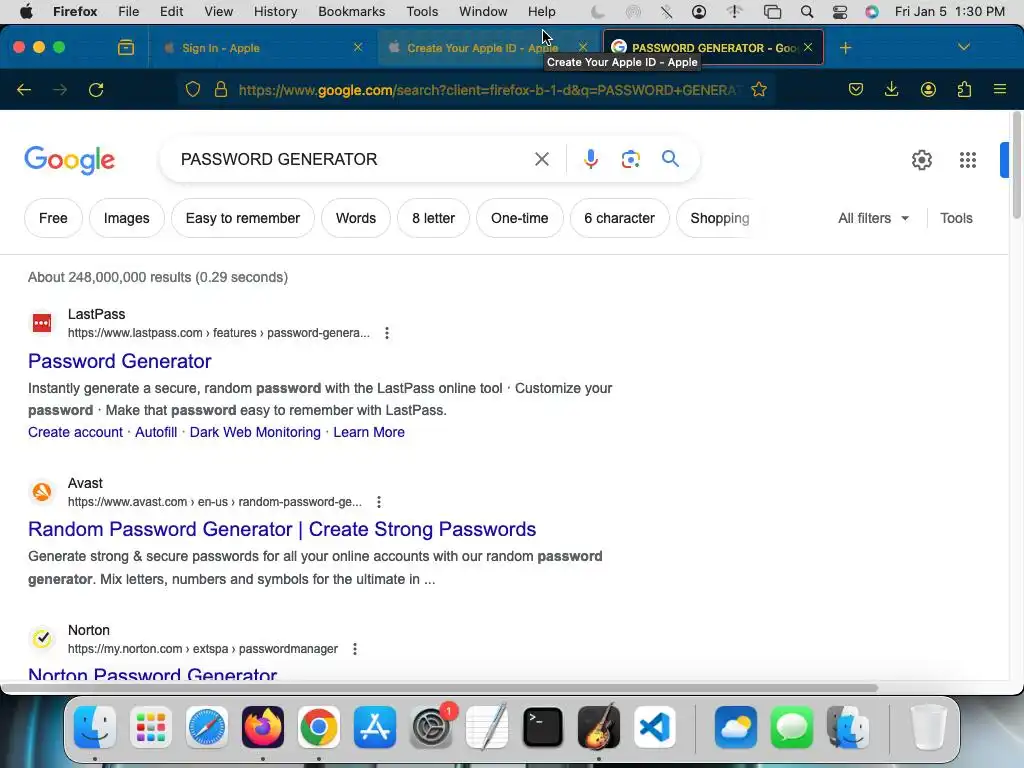Apply the Words filter chip

point(356,218)
